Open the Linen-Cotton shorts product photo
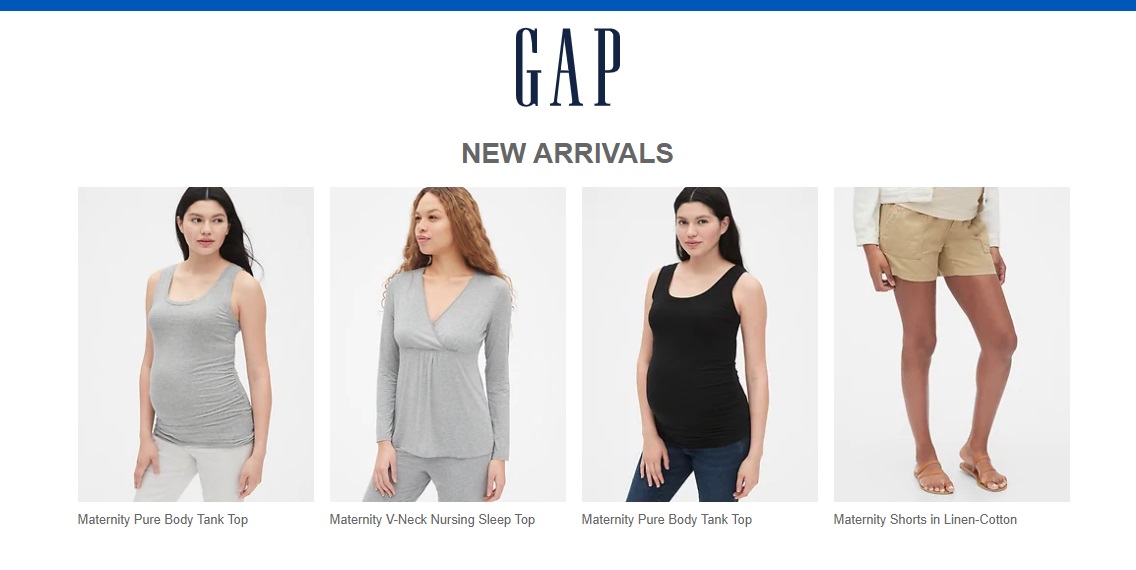1136x570 pixels. click(951, 344)
